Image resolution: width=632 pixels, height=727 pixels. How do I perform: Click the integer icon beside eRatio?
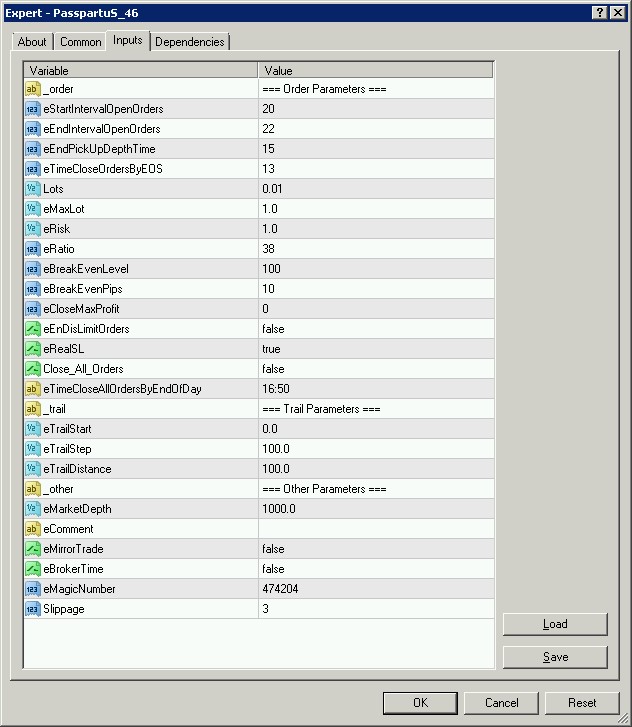(32, 249)
